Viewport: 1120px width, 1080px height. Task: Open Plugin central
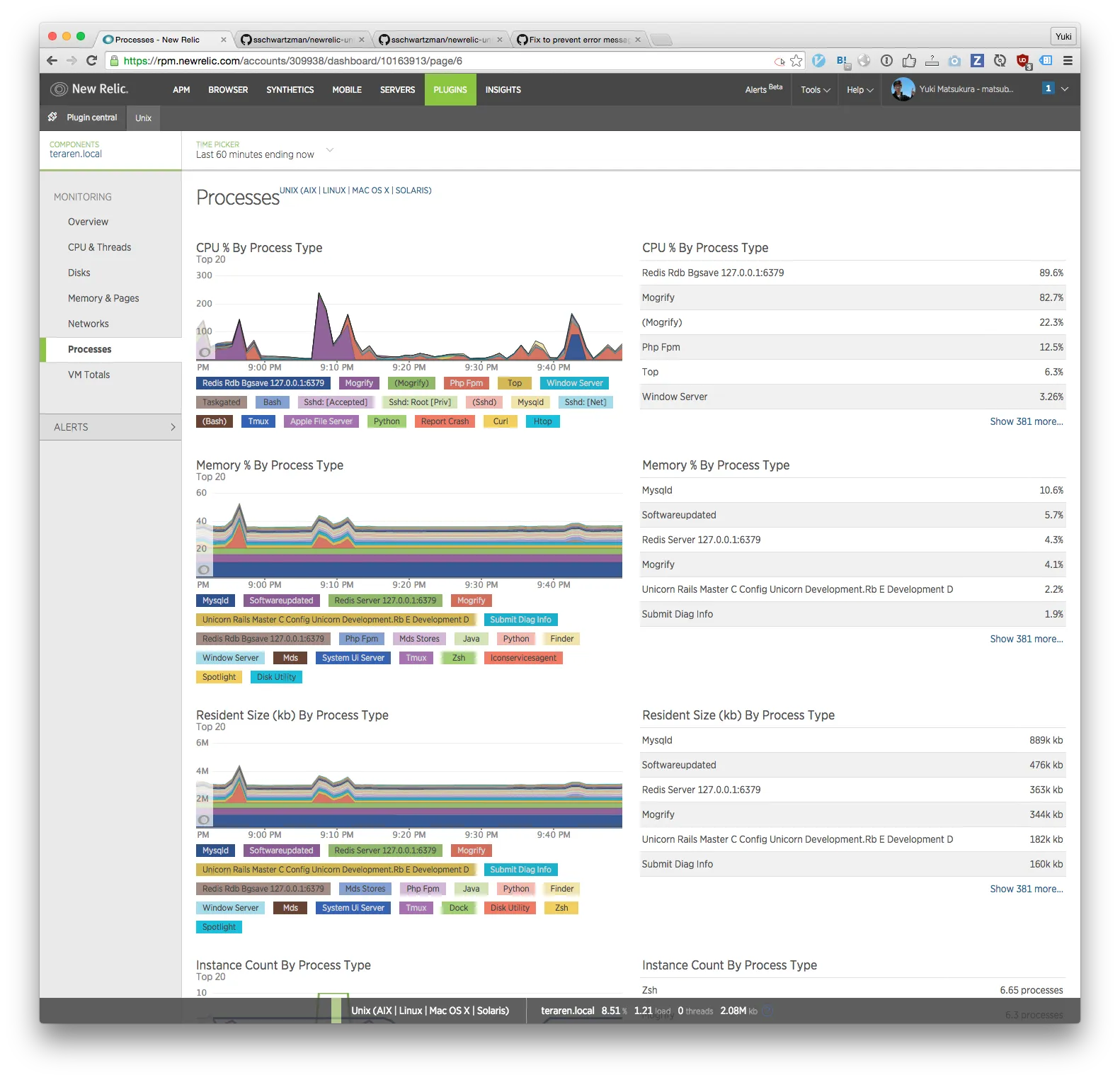click(84, 118)
